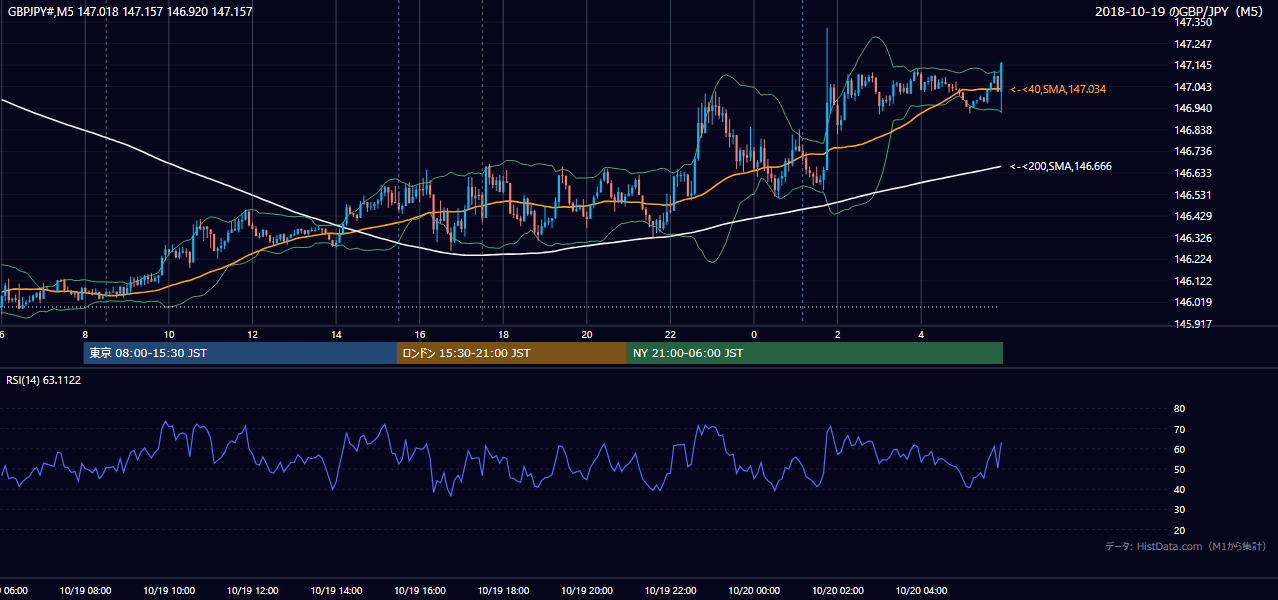Select price level 146.940
Image resolution: width=1278 pixels, height=600 pixels.
[1195, 108]
